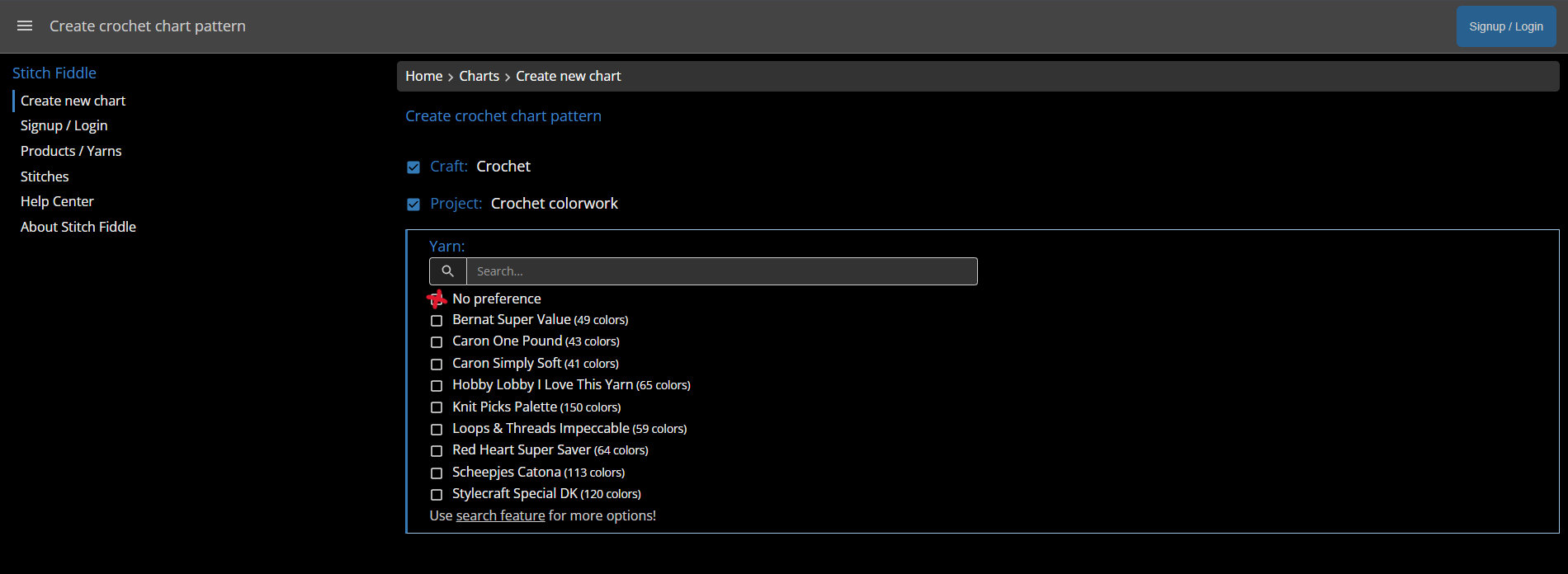Open Stitches in the sidebar

[x=45, y=176]
